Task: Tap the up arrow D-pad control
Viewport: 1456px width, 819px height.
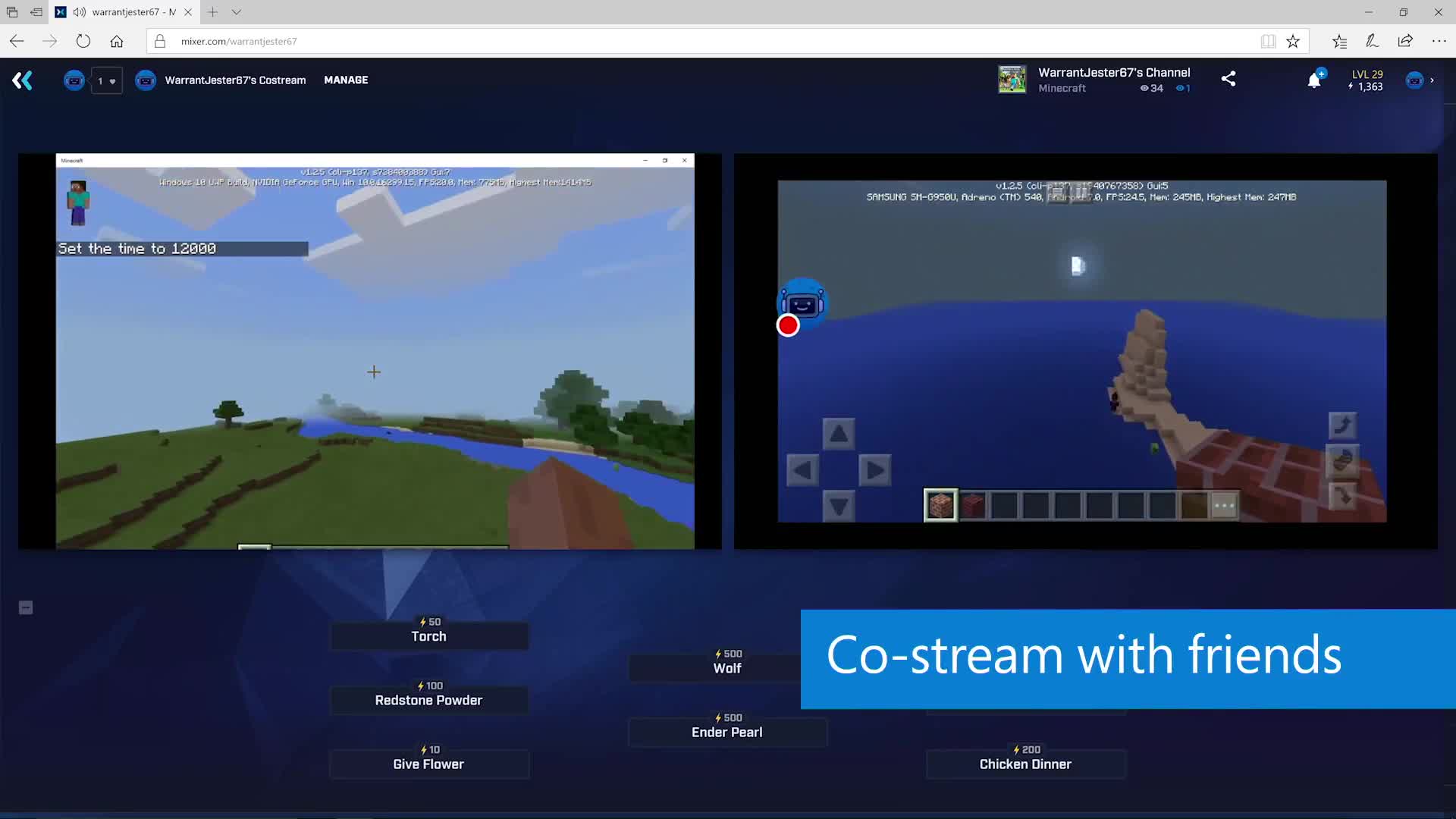Action: coord(839,434)
